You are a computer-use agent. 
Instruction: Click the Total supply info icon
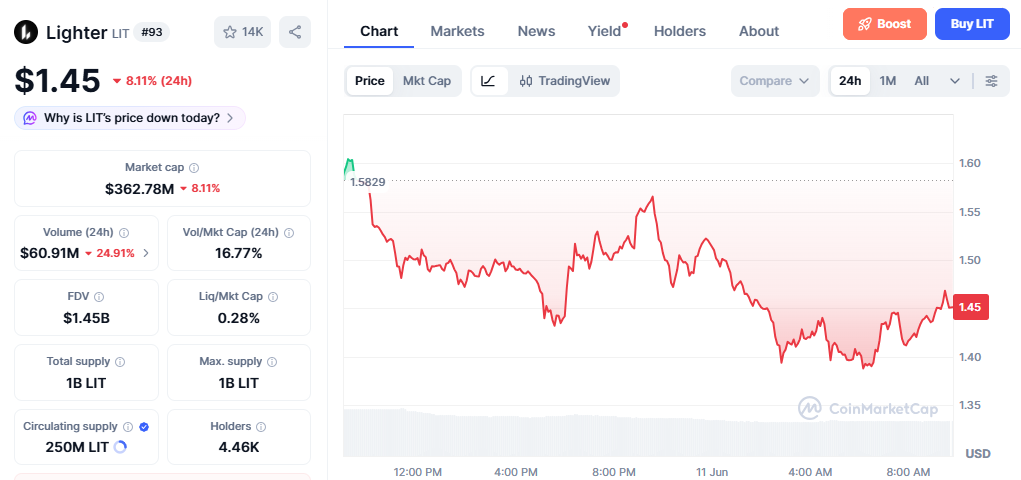(120, 361)
